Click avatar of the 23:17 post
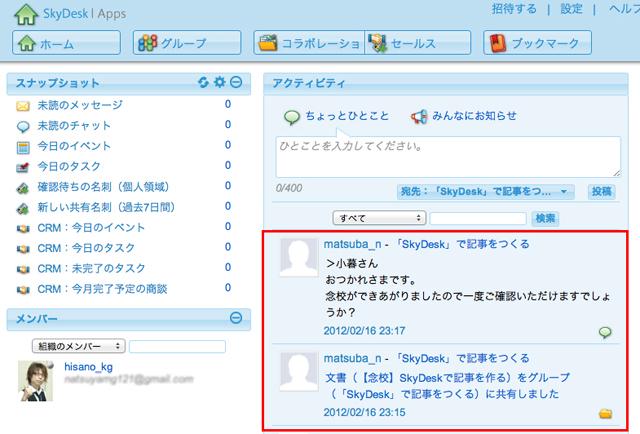This screenshot has width=640, height=434. coord(299,258)
